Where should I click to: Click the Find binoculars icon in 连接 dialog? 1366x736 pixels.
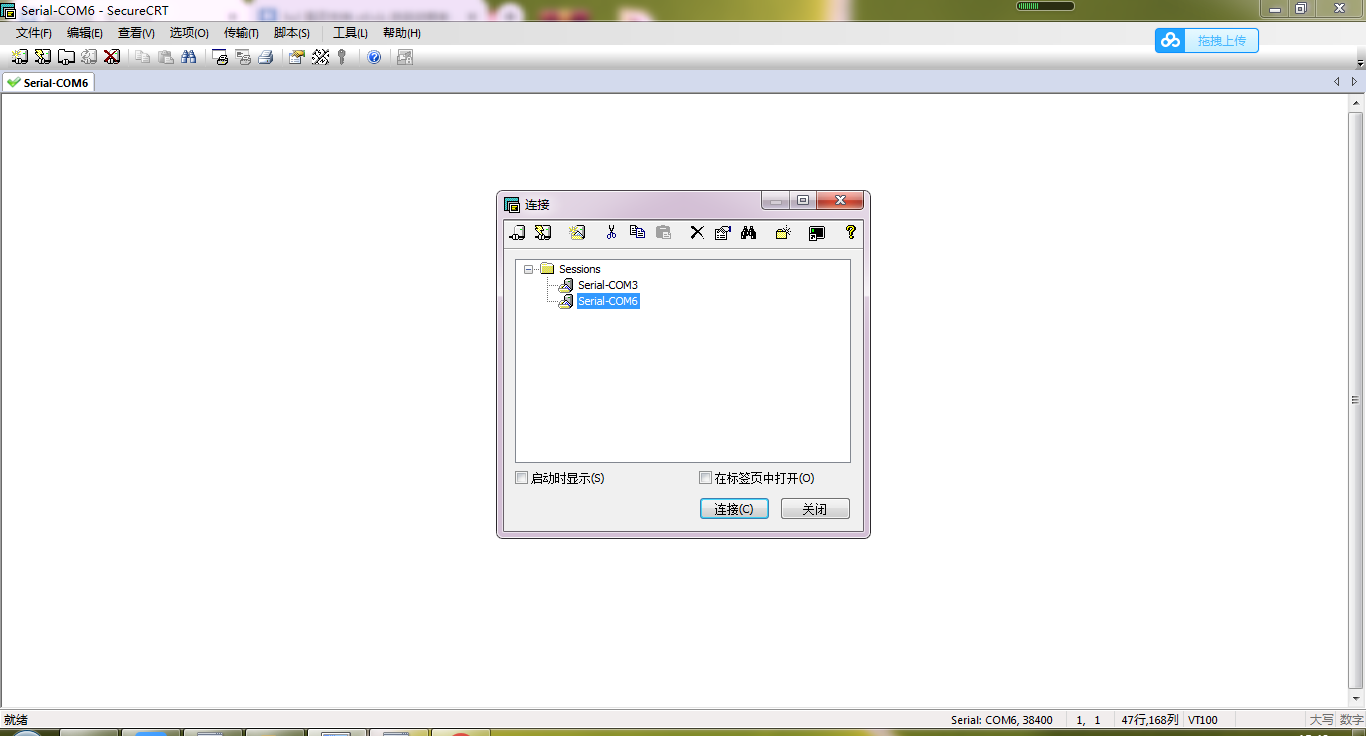(748, 232)
